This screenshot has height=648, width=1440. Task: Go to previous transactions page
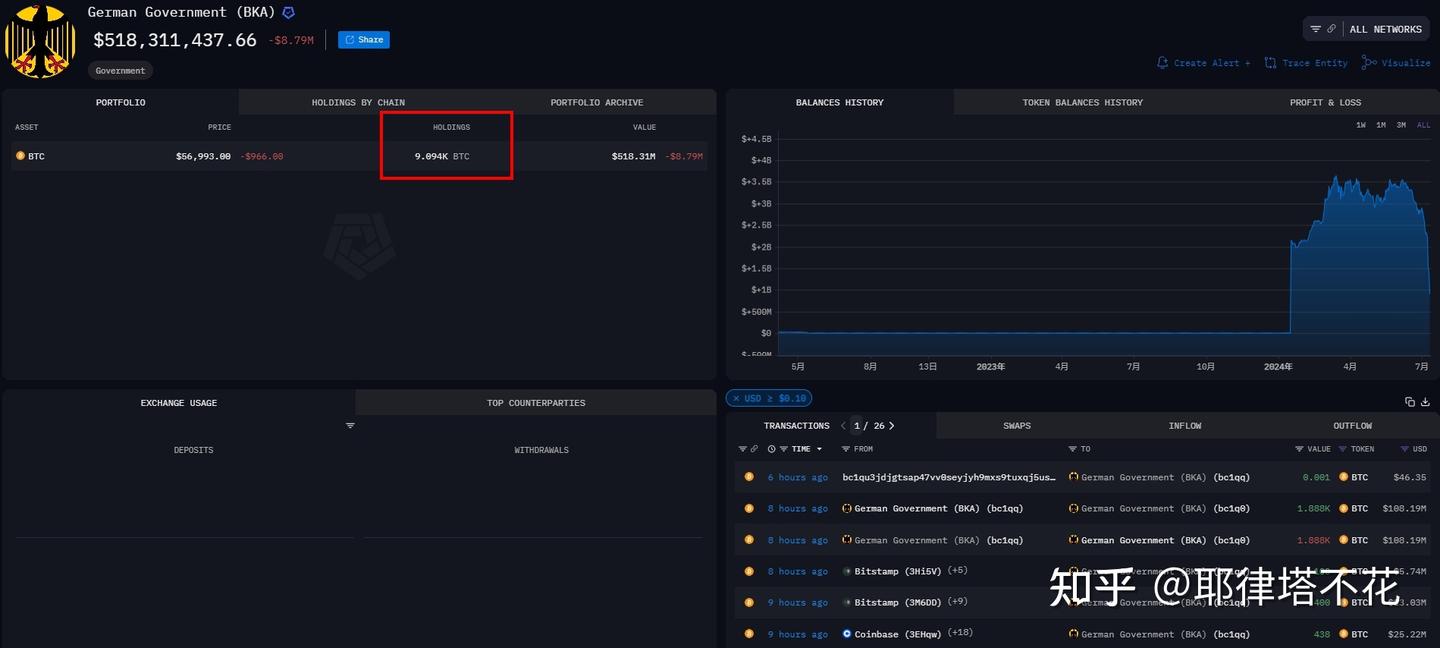(843, 426)
